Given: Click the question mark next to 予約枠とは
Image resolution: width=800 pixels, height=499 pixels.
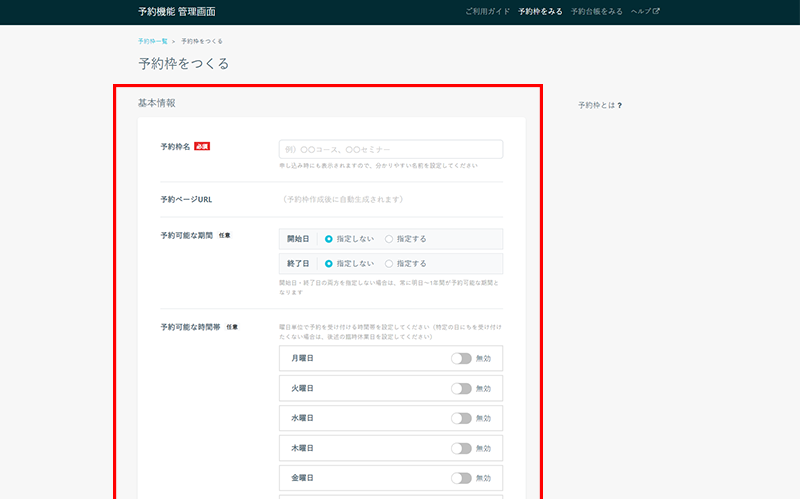Looking at the screenshot, I should 620,105.
